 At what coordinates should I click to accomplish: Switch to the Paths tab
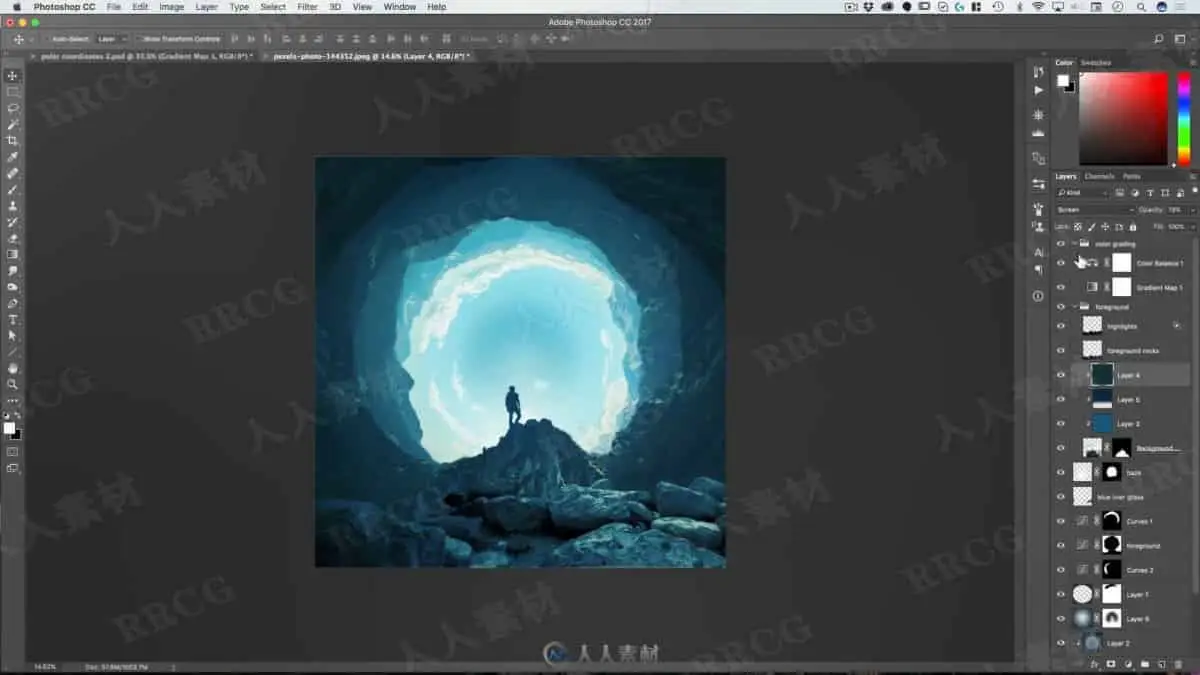[1131, 176]
